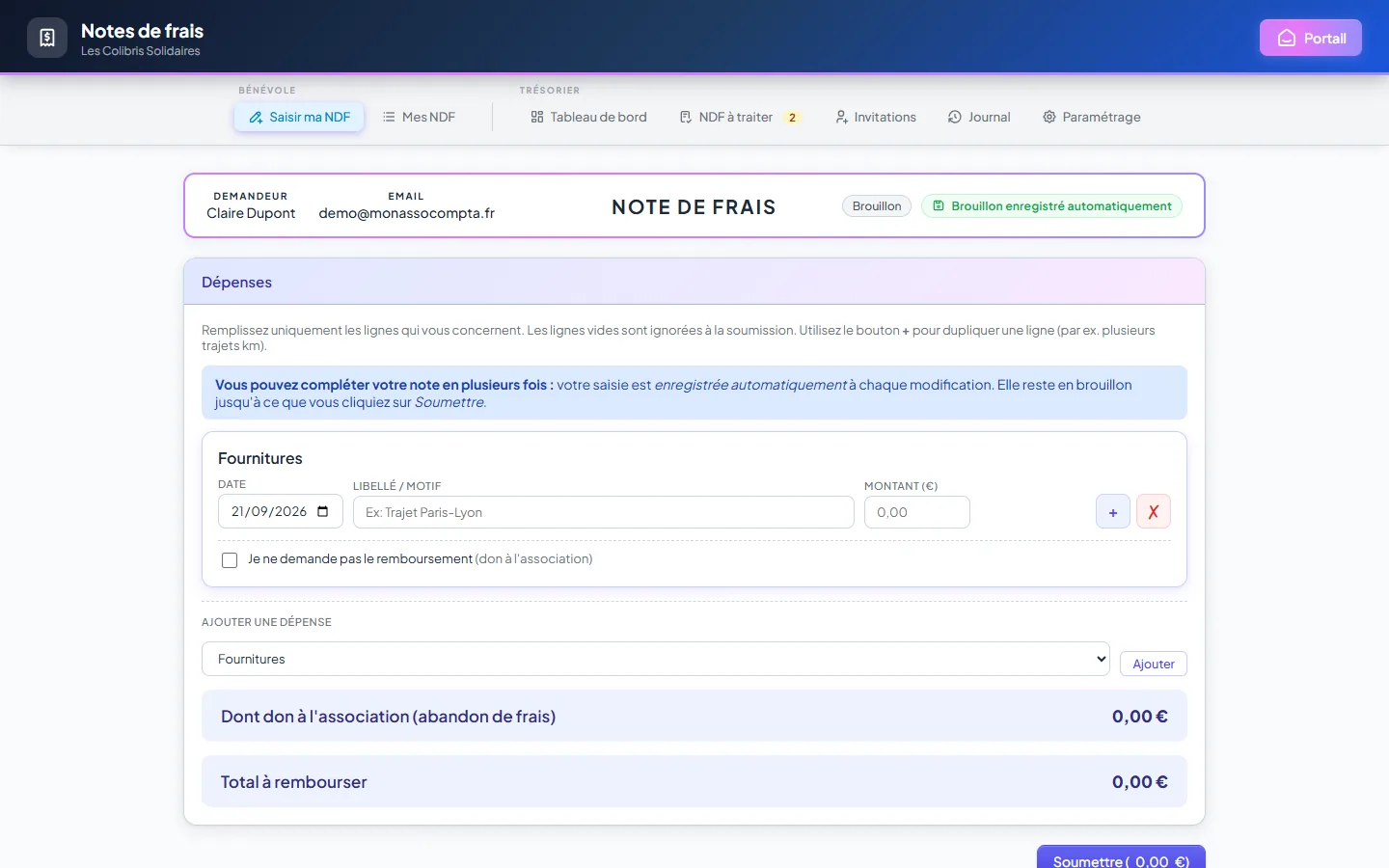Screen dimensions: 1389x868
Task: Click the pencil icon beside Saisir ma NDF
Action: 256,117
